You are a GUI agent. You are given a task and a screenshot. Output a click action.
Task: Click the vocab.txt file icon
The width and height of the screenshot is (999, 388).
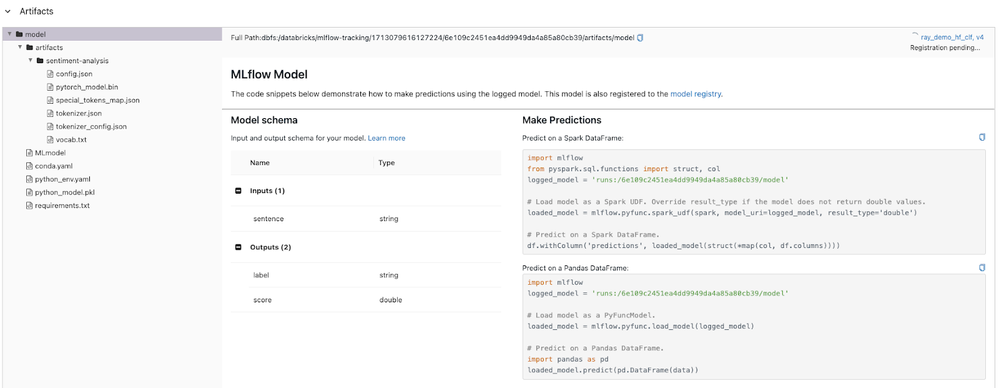coord(50,140)
